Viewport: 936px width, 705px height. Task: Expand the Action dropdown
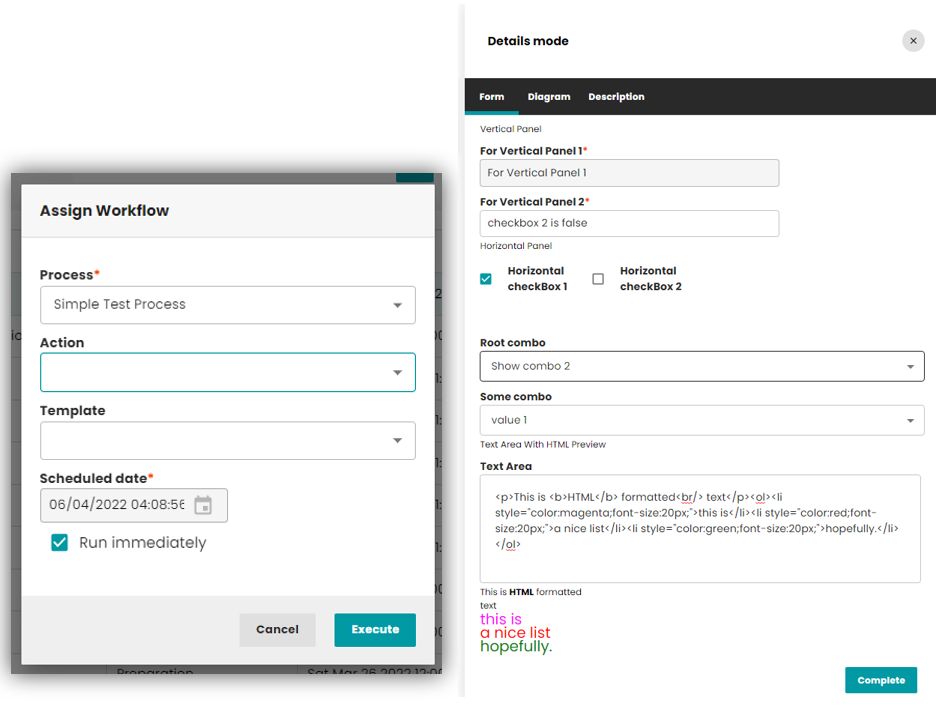click(x=228, y=372)
